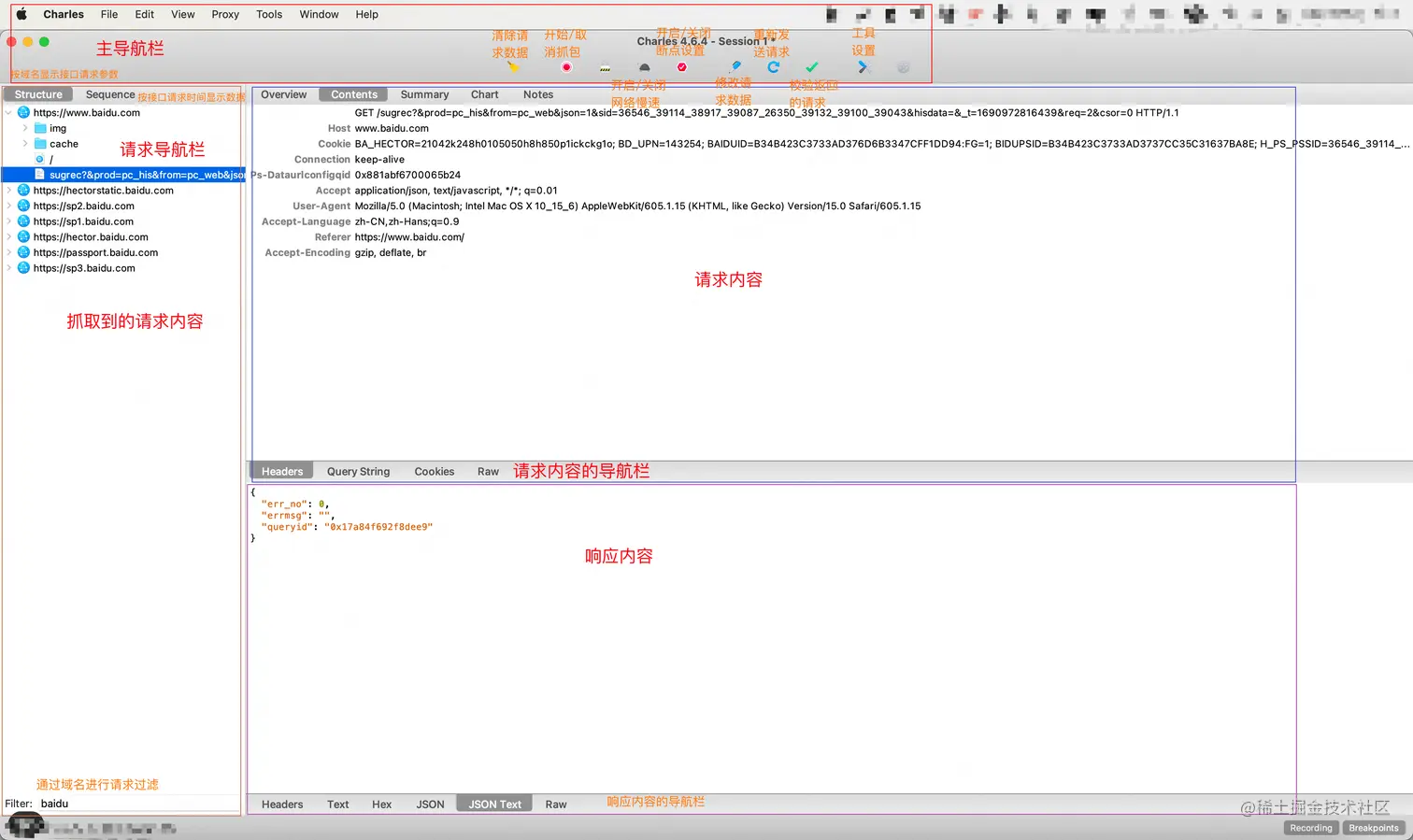Toggle the SSL proxying toolbar icon
The width and height of the screenshot is (1413, 840).
pos(606,67)
